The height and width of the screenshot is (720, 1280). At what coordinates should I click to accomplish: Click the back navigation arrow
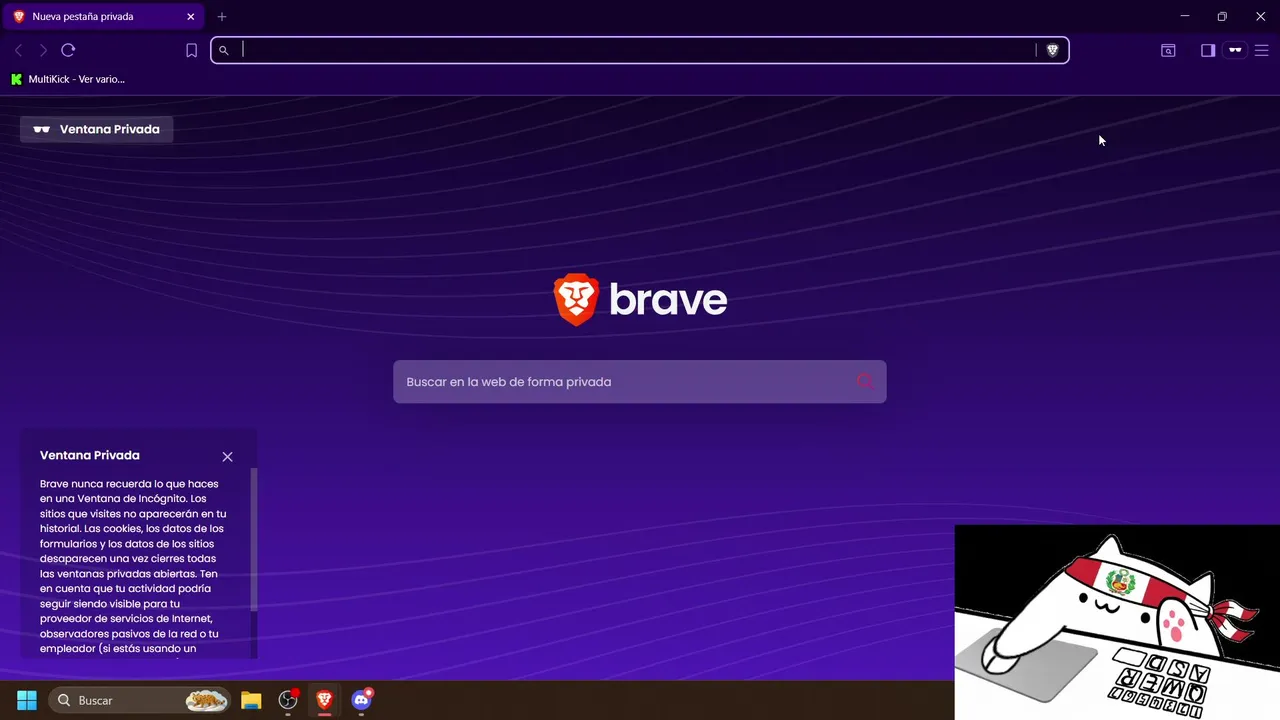click(18, 50)
